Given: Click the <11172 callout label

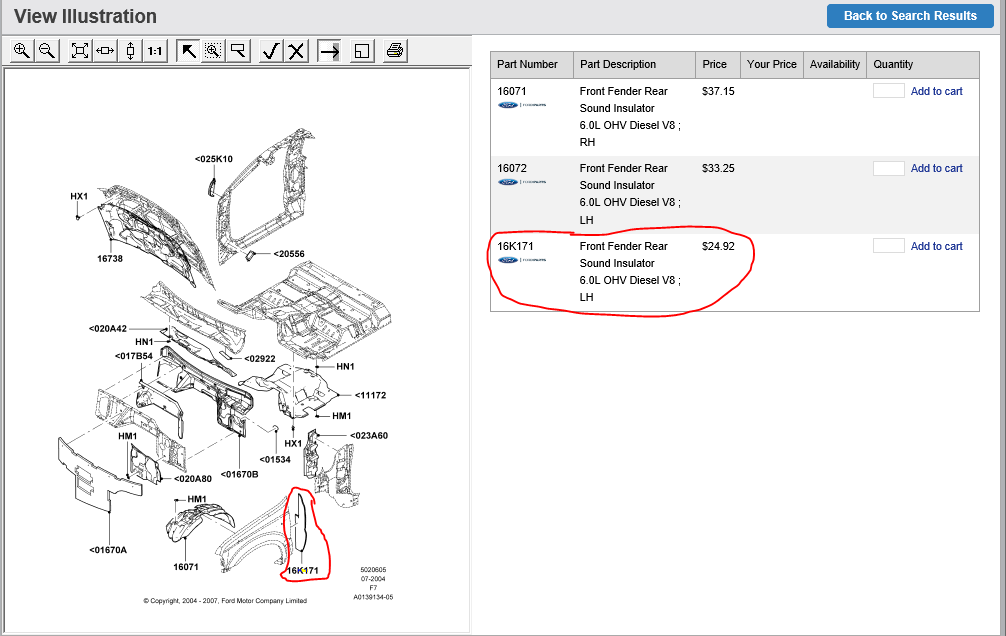Looking at the screenshot, I should point(371,395).
